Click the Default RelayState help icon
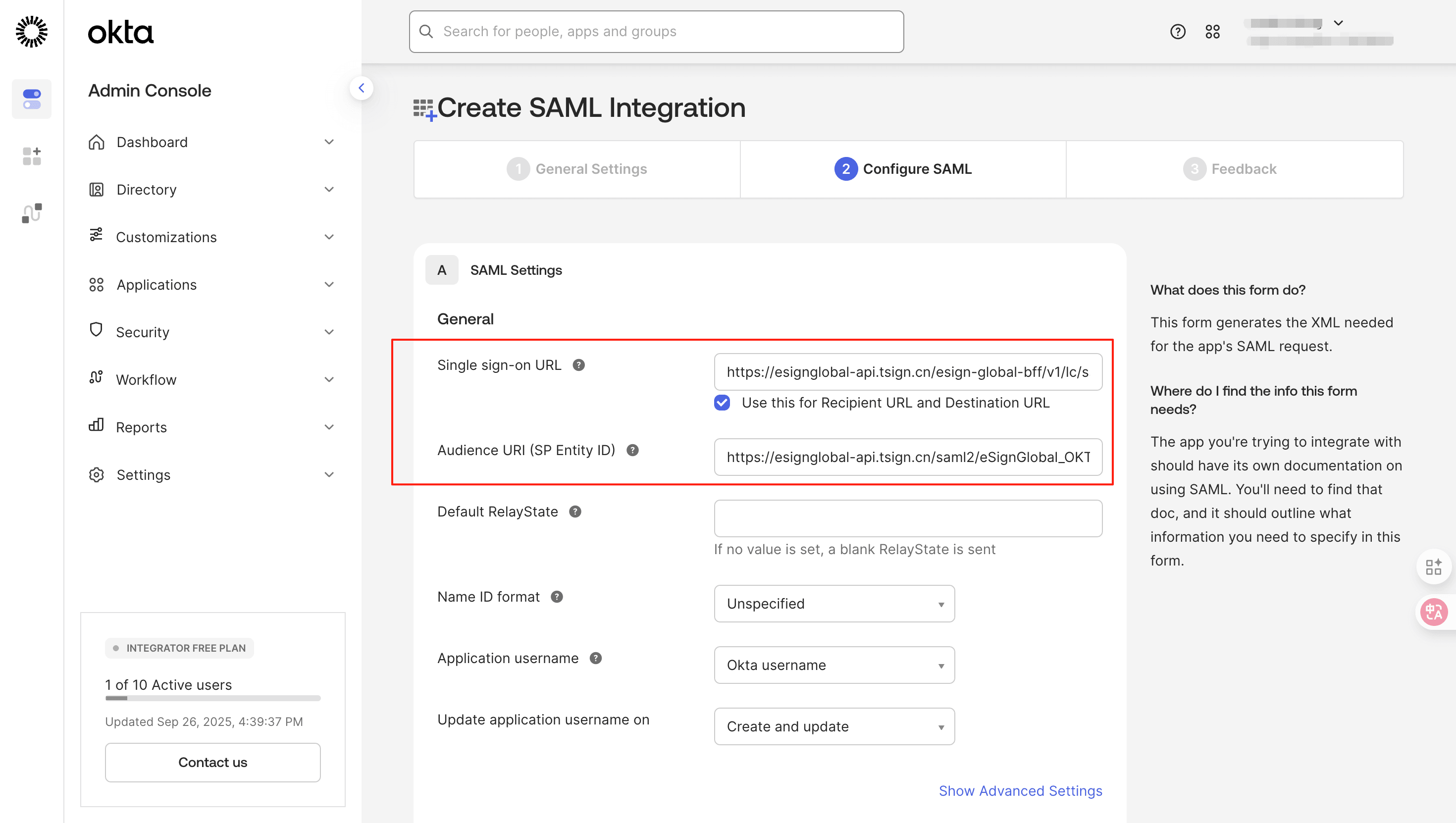This screenshot has width=1456, height=823. click(575, 512)
